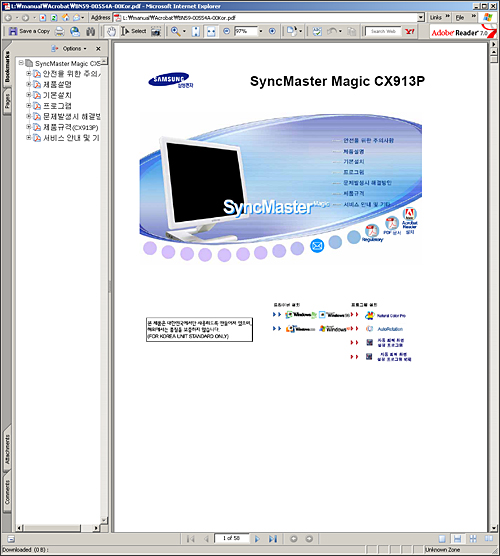500x556 pixels.
Task: Click the 안전을 위한 주의사항 link on page
Action: (x=368, y=140)
